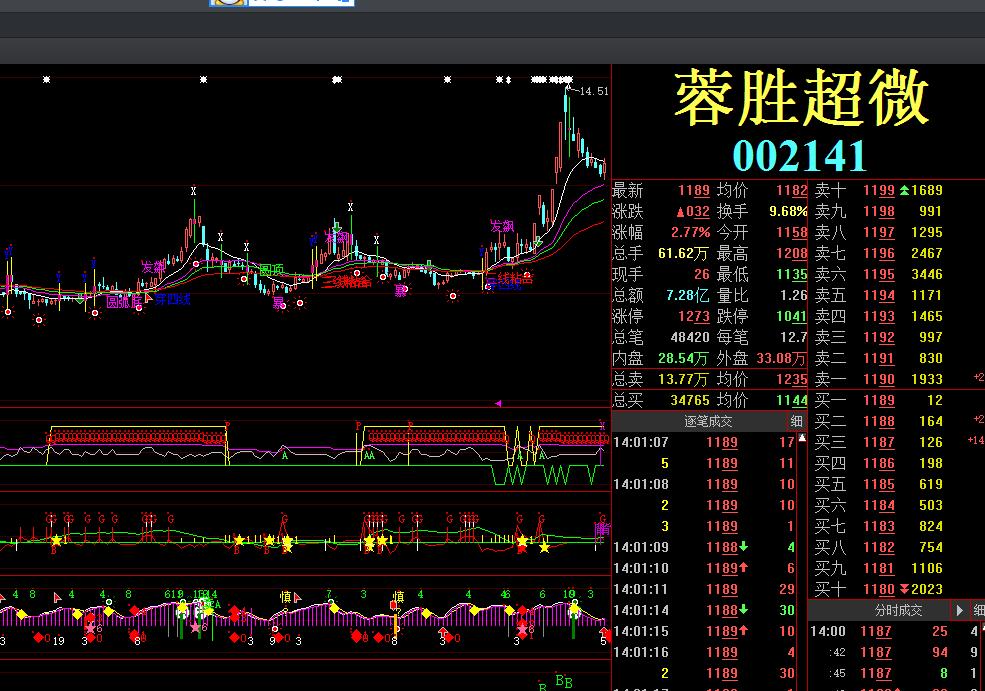Expand the arrow next to 分时成交
The width and height of the screenshot is (985, 691).
coord(959,610)
